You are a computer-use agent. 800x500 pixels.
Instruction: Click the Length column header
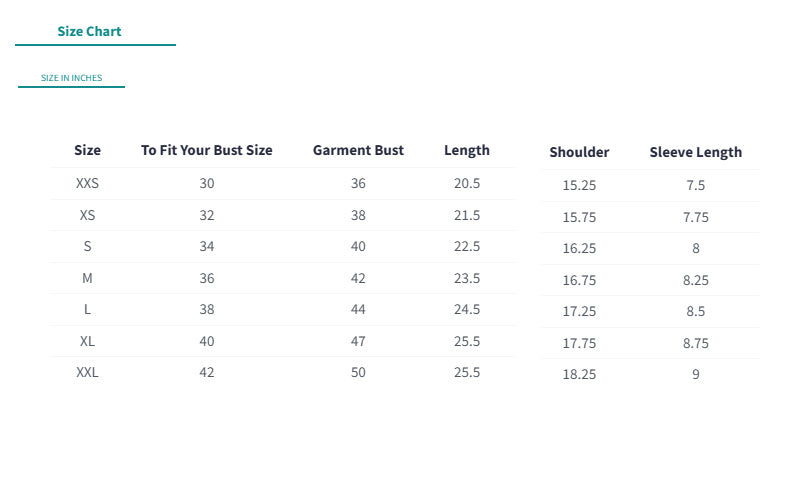click(x=467, y=151)
